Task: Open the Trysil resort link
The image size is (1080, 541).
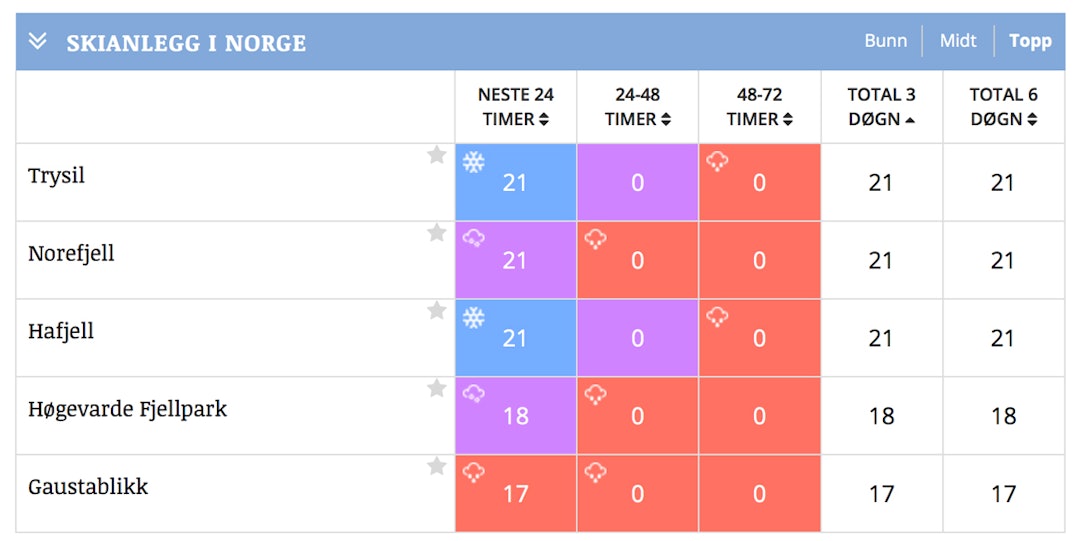Action: pyautogui.click(x=57, y=176)
